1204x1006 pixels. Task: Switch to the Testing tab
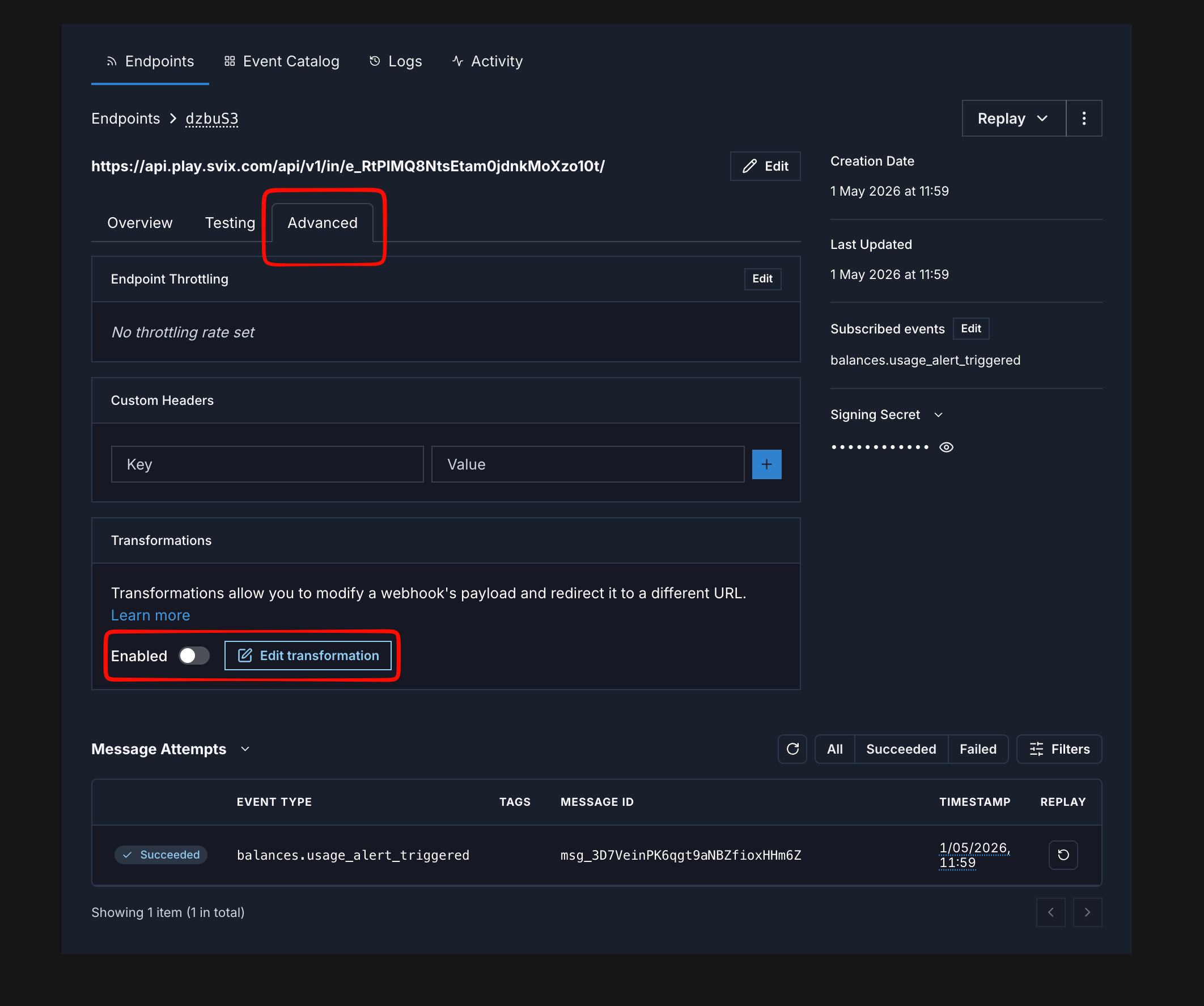[230, 223]
